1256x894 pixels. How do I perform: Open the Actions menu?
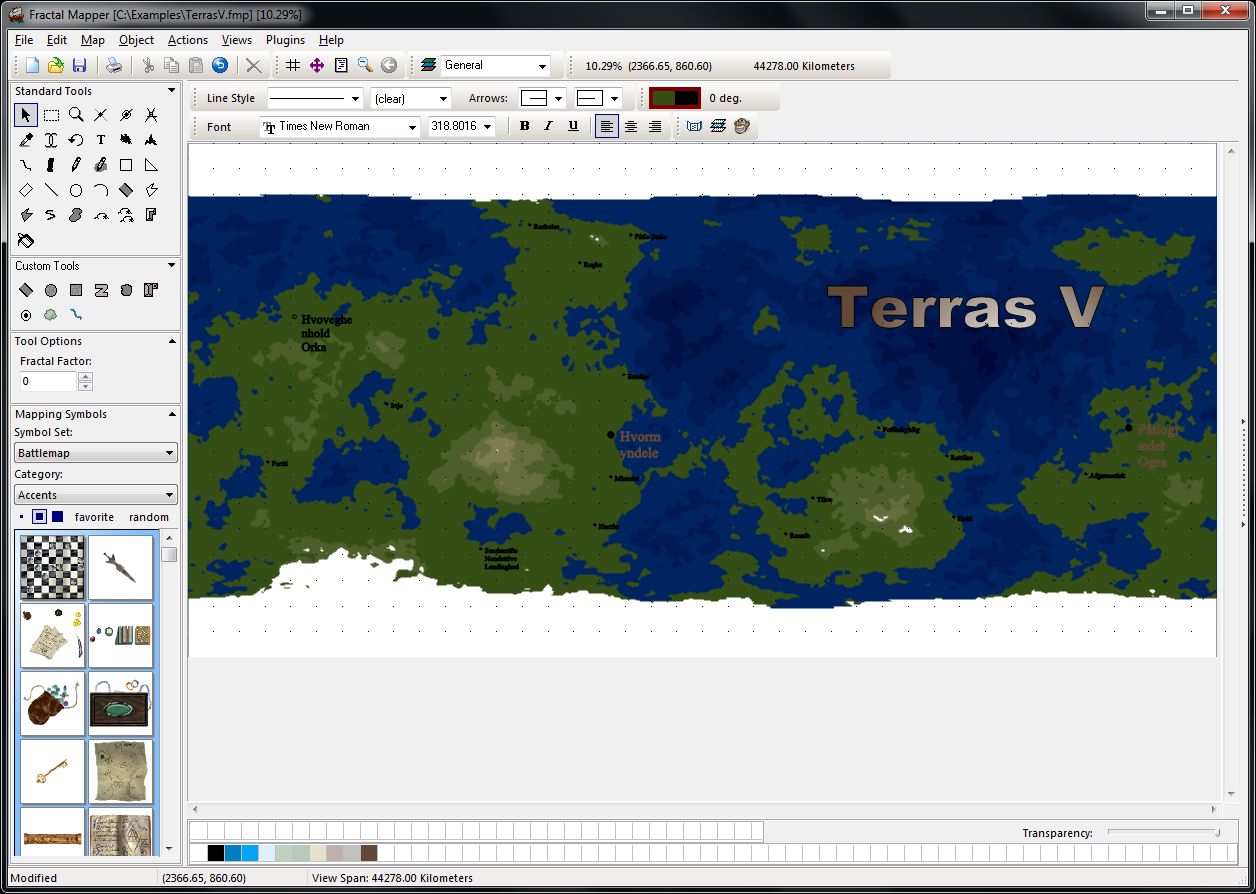point(188,40)
